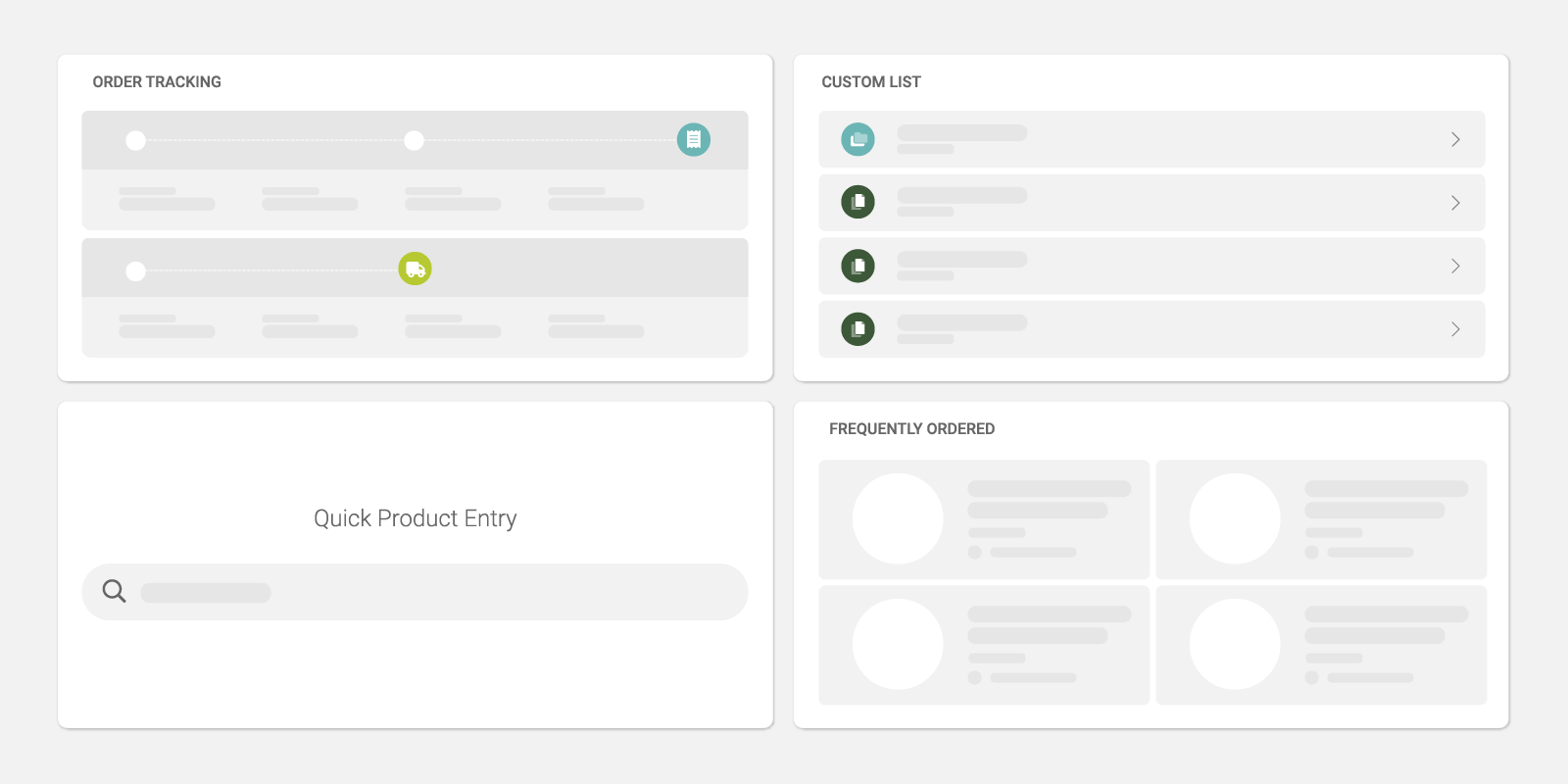This screenshot has height=784, width=1568.
Task: Open the top-right Frequently Ordered product thumbnail
Action: [1235, 518]
